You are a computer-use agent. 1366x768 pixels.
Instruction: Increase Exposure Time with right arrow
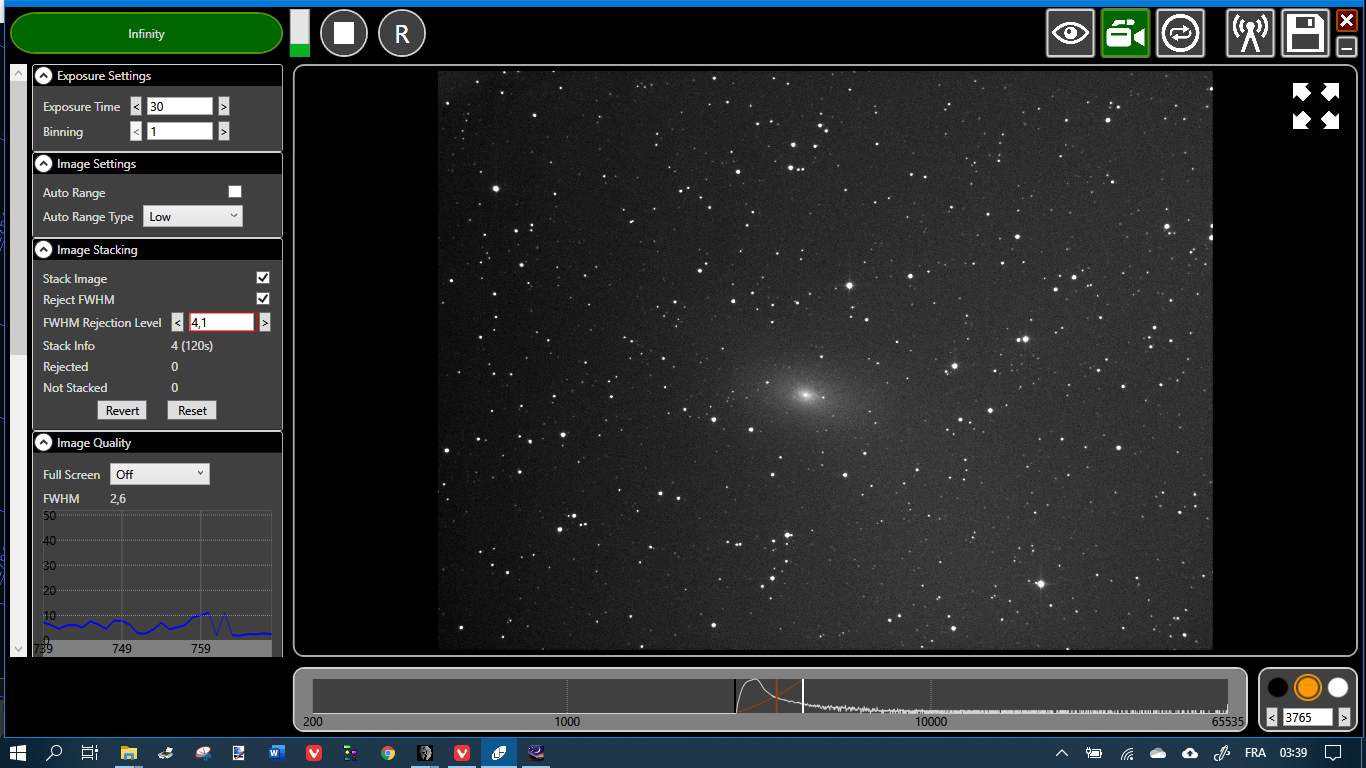[224, 106]
